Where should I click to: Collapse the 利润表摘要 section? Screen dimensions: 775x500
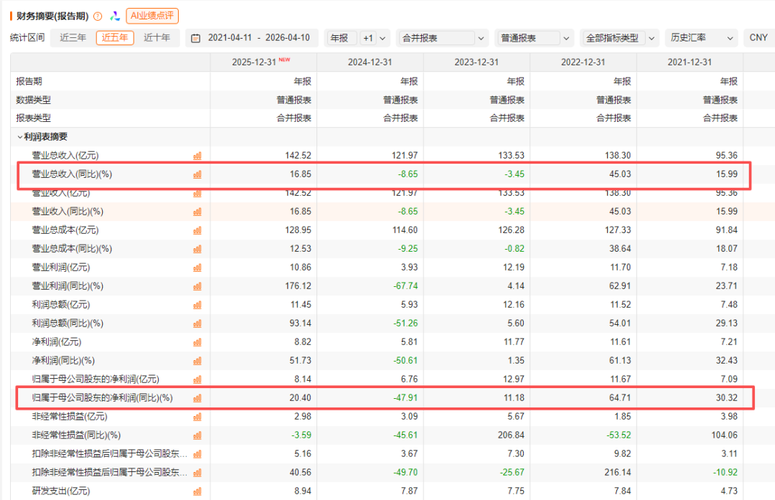point(20,137)
